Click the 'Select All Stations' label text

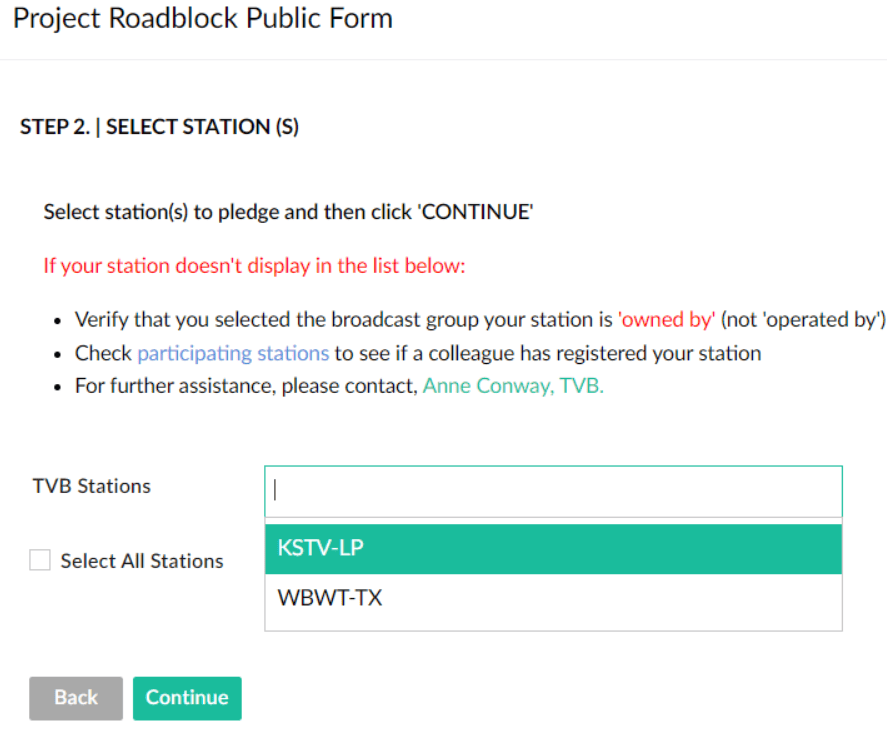[142, 561]
